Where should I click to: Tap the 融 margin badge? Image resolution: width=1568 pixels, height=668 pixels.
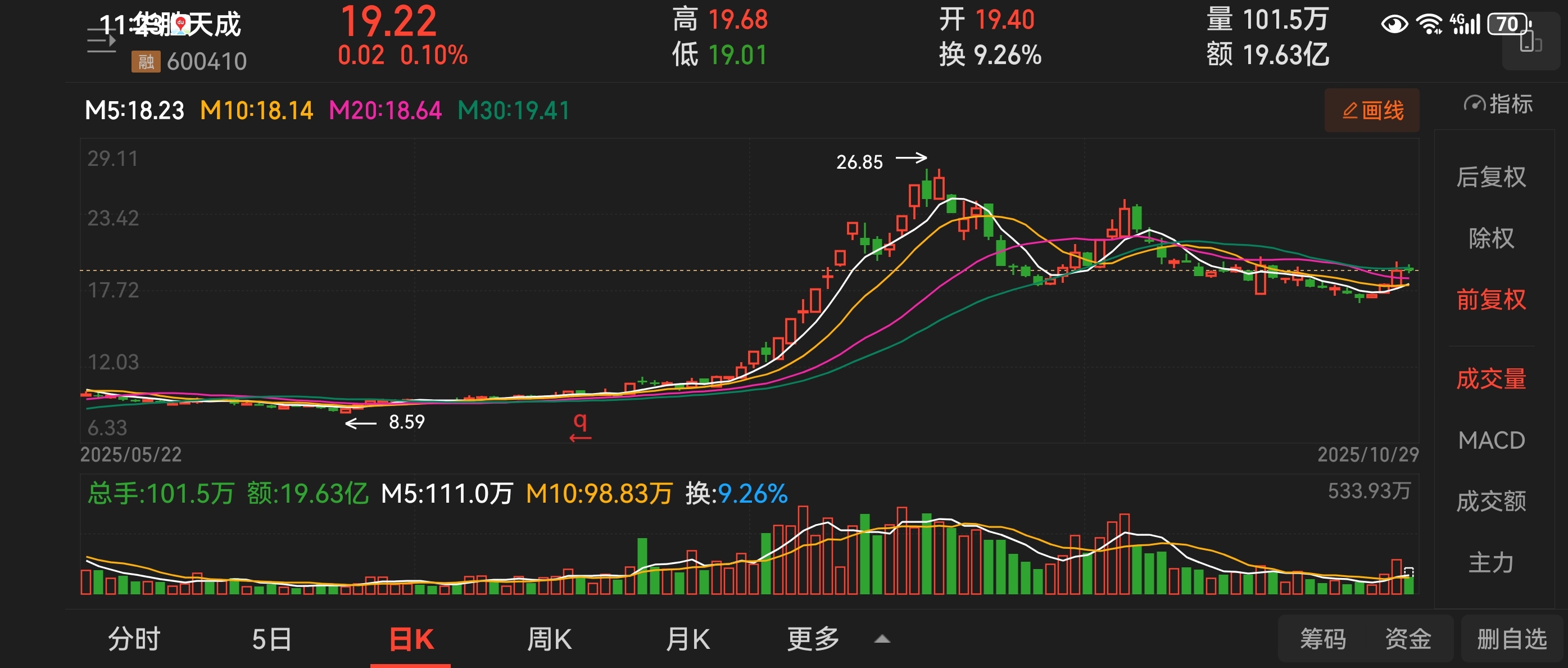point(146,61)
